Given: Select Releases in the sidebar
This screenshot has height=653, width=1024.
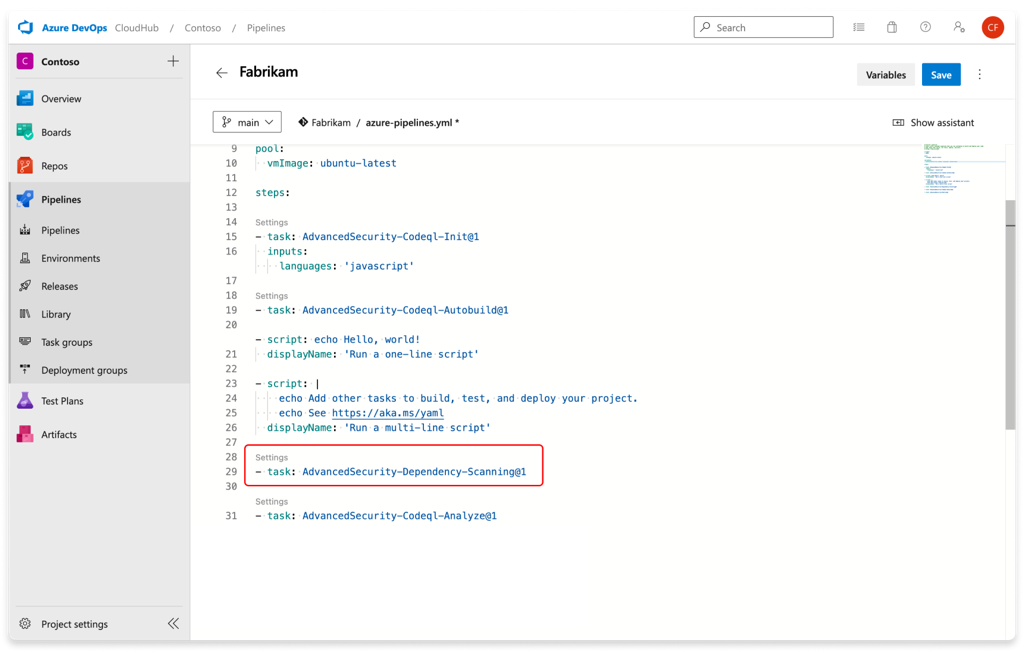Looking at the screenshot, I should click(x=62, y=285).
